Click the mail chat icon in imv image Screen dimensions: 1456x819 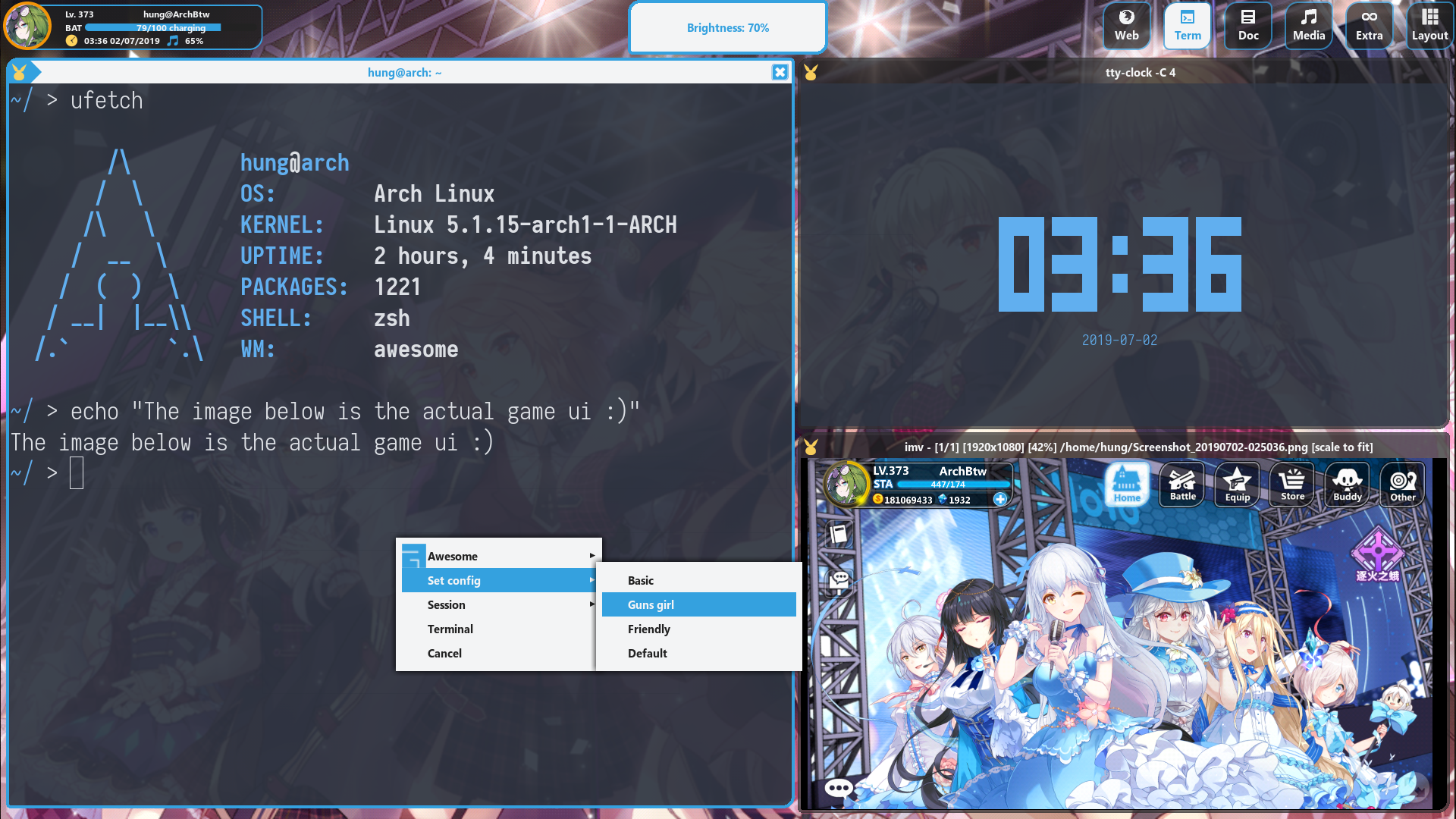(x=839, y=581)
